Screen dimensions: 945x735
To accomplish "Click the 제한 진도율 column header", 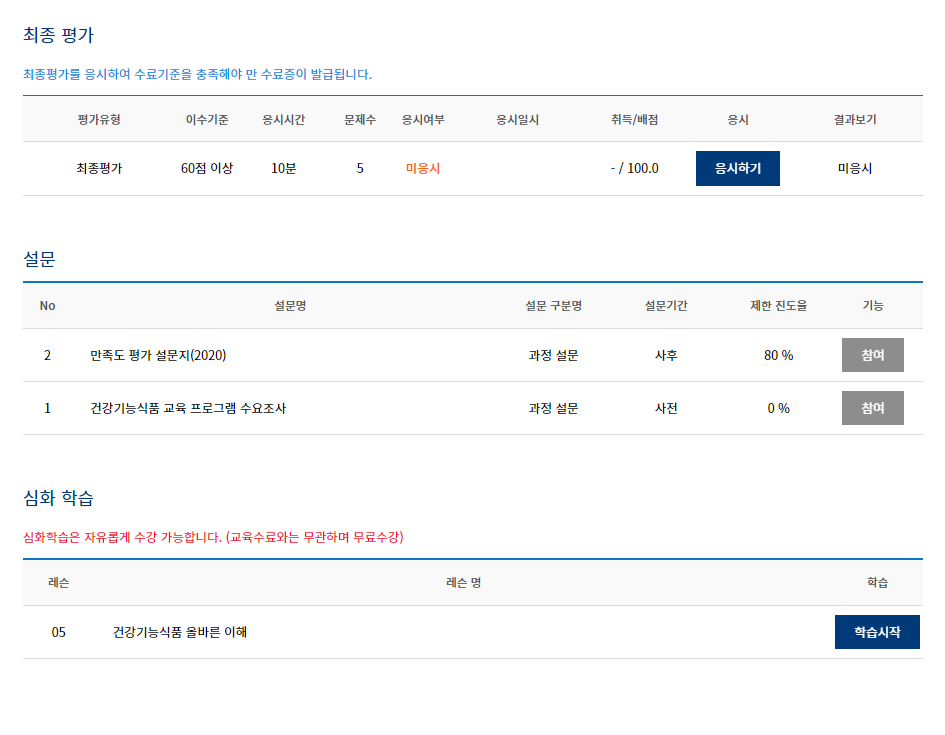I will 778,305.
